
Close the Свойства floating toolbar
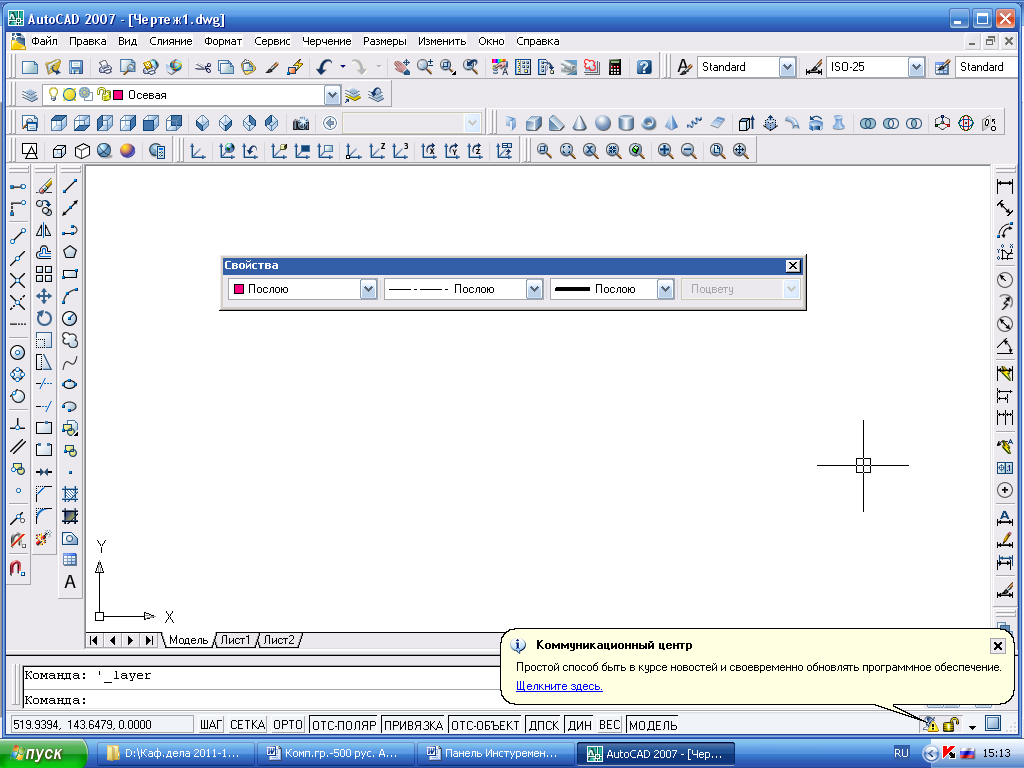(792, 266)
